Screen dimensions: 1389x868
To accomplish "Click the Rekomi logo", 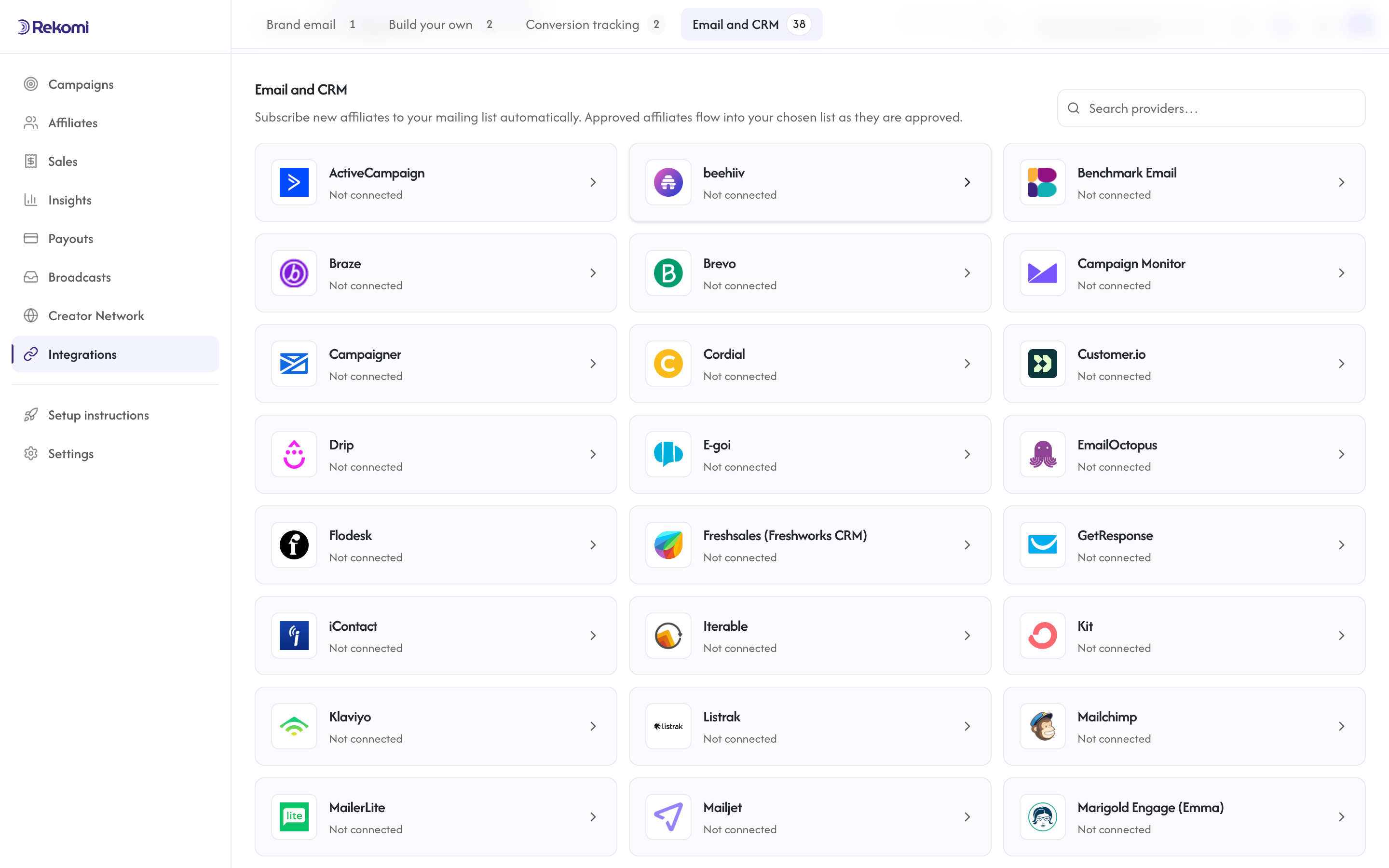I will [x=53, y=27].
